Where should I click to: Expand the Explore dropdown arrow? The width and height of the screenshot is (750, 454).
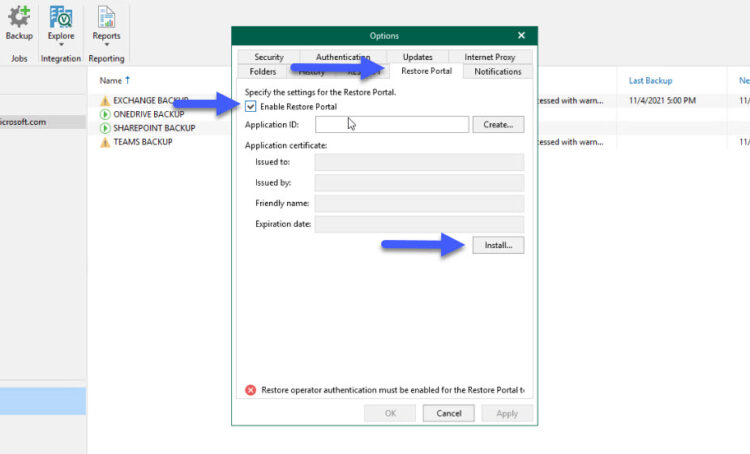pos(61,44)
